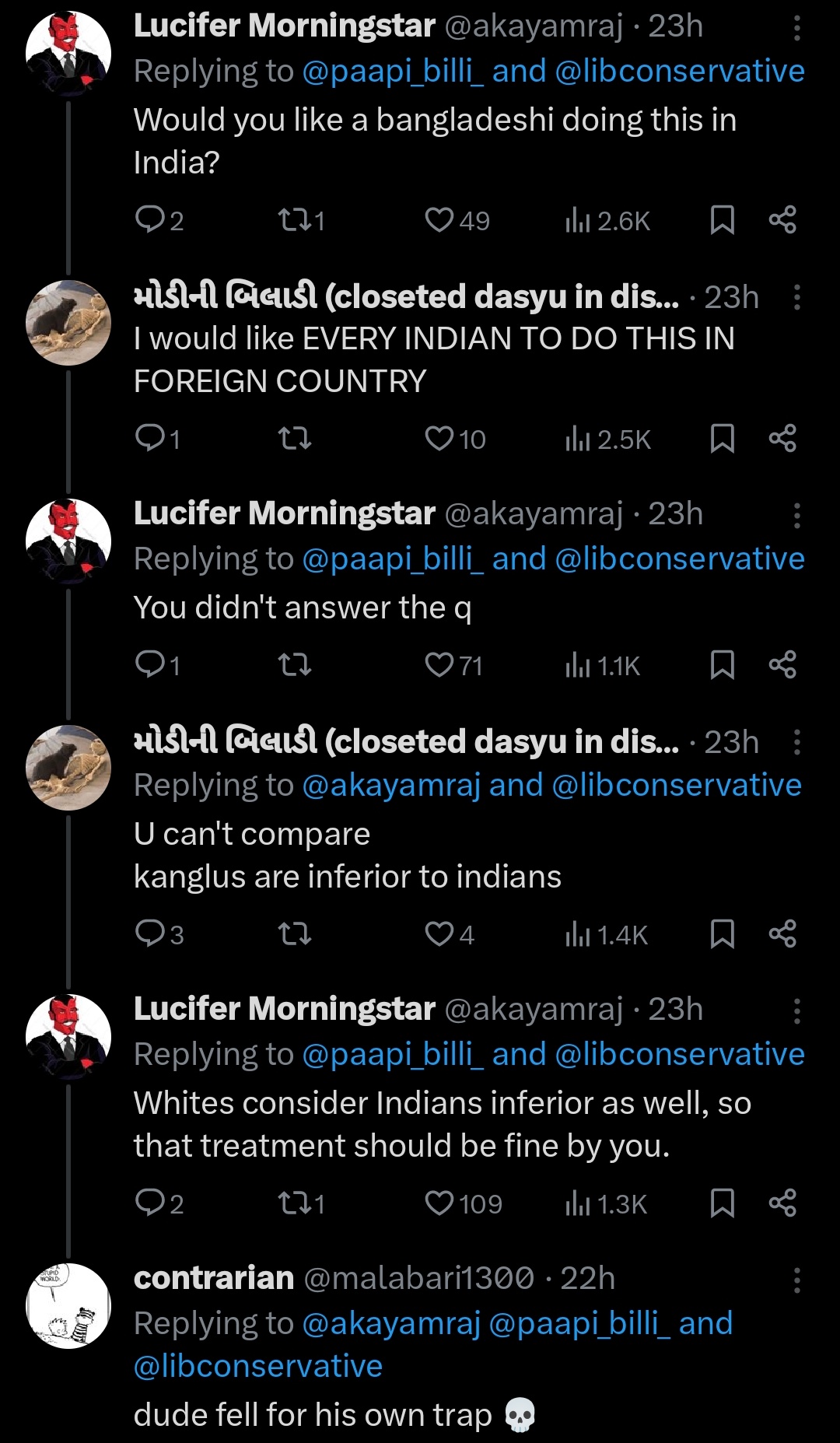This screenshot has height=1443, width=840.
Task: Bookmark the 'Whites consider Indians inferior' tweet
Action: click(722, 1203)
